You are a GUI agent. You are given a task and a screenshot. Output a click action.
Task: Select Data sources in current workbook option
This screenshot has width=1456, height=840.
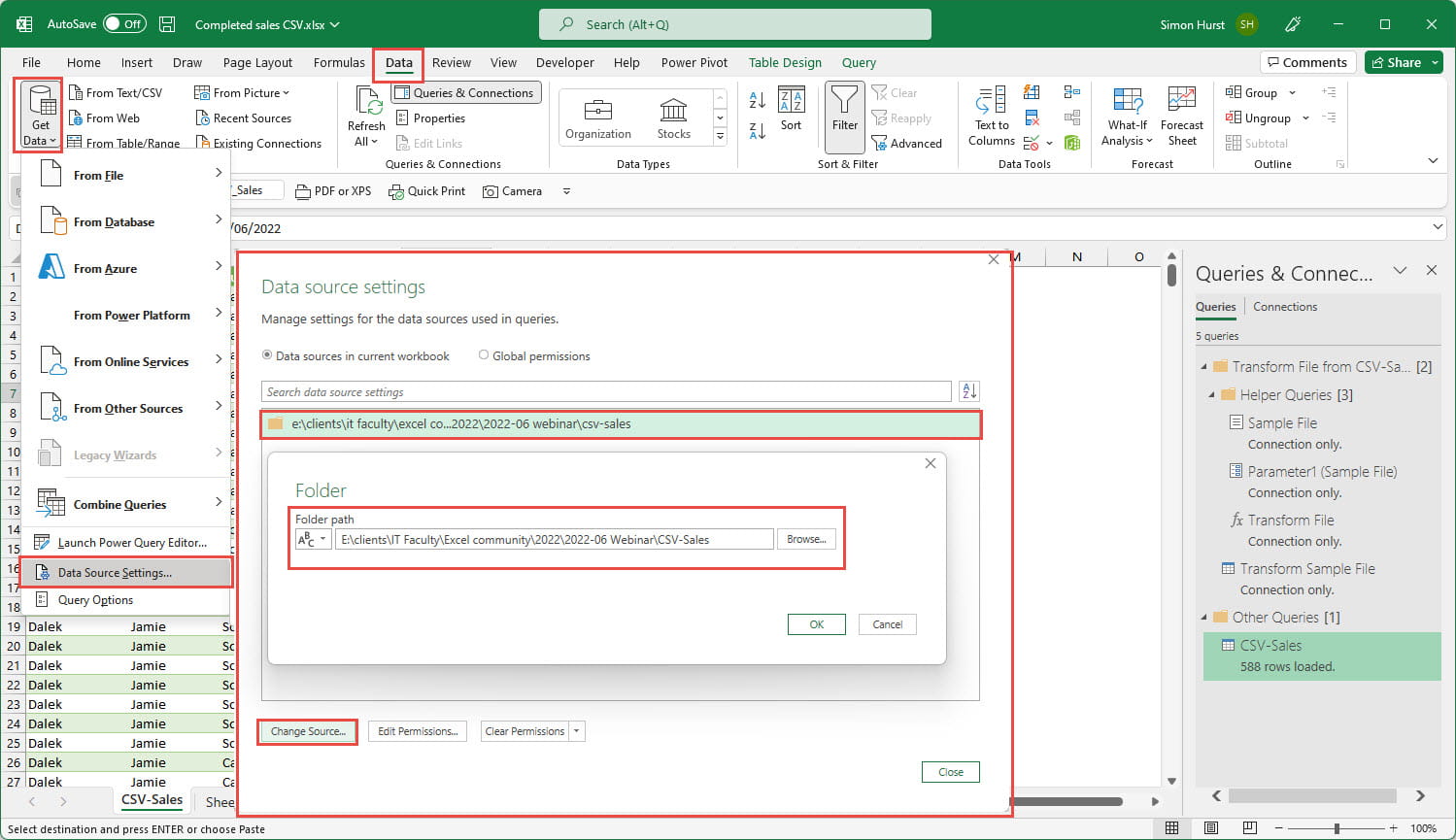tap(267, 355)
